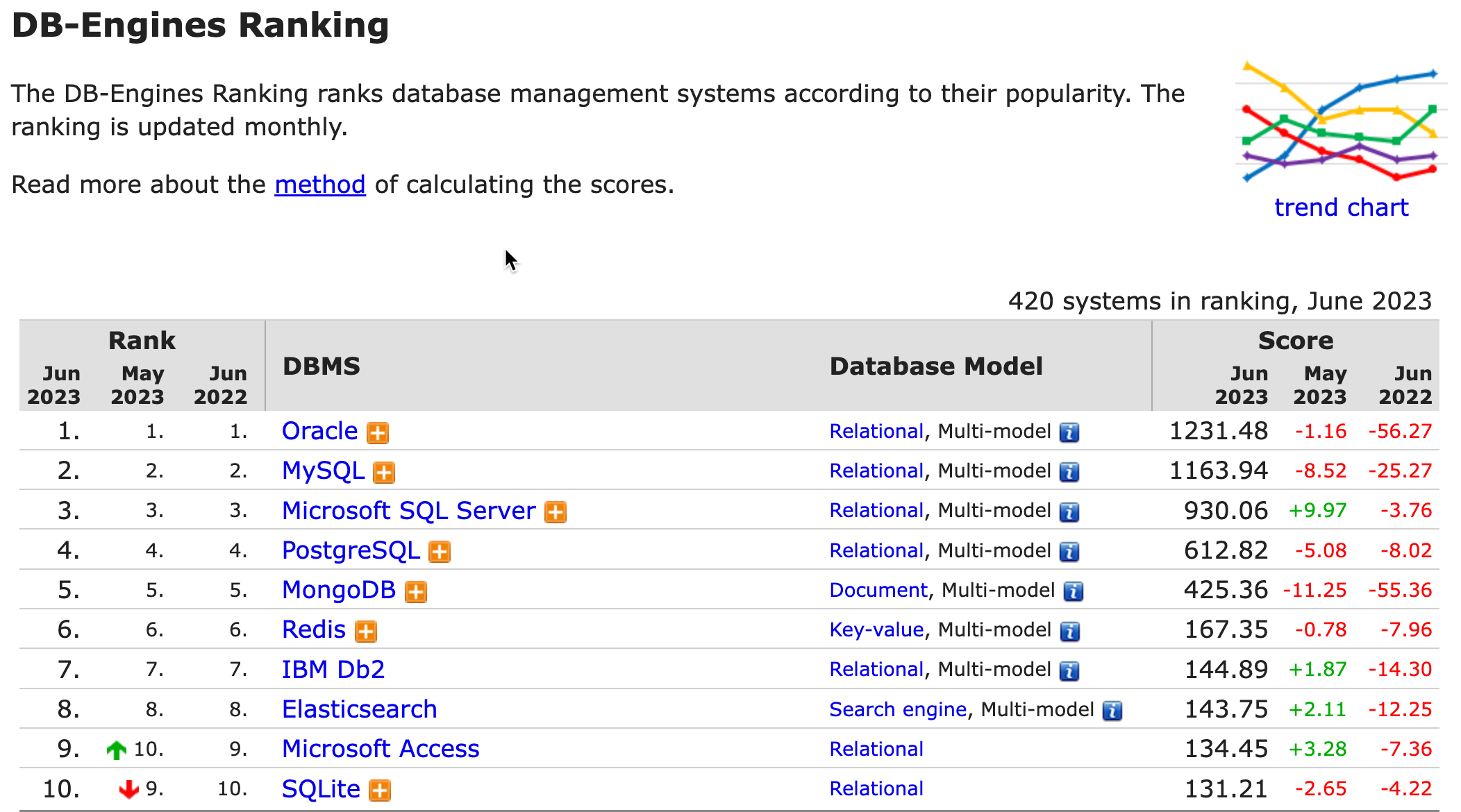Screen dimensions: 1461x812
Task: Open the Microsoft Access DBMS page
Action: pyautogui.click(x=381, y=749)
